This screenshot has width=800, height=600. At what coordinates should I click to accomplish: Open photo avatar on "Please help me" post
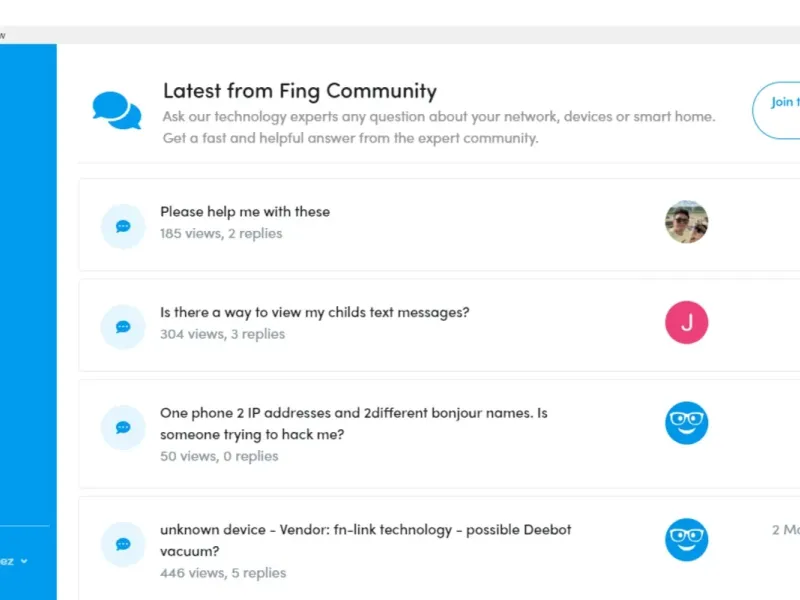pos(686,222)
